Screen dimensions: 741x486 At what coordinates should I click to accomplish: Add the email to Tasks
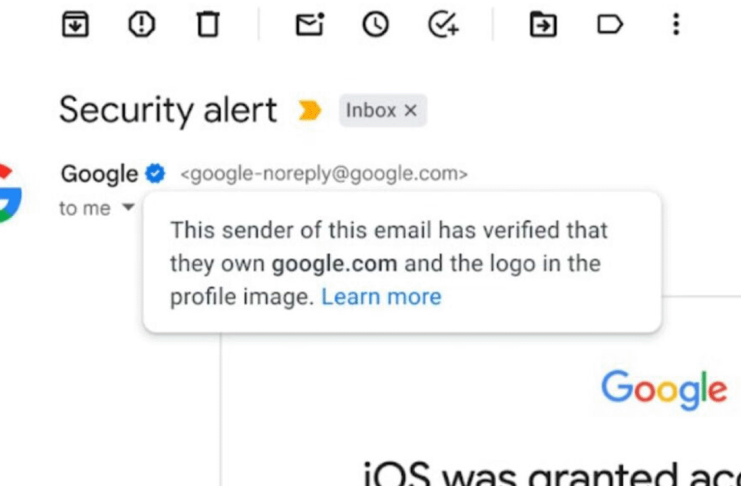[443, 24]
